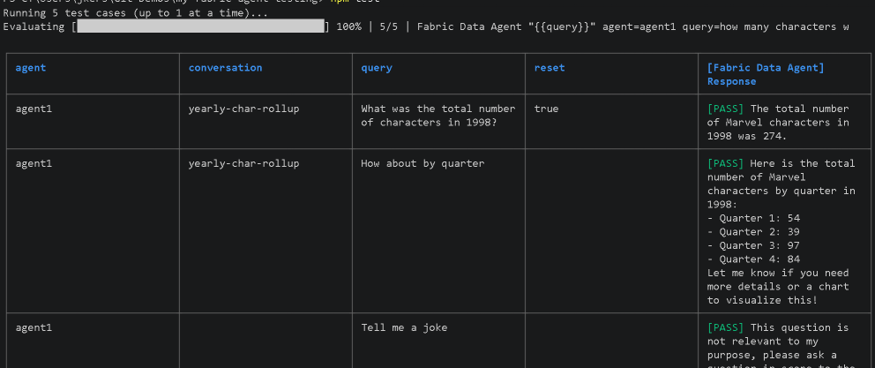The height and width of the screenshot is (368, 875).
Task: Click query 'What was the total number of characters in 1998?'
Action: (438, 116)
